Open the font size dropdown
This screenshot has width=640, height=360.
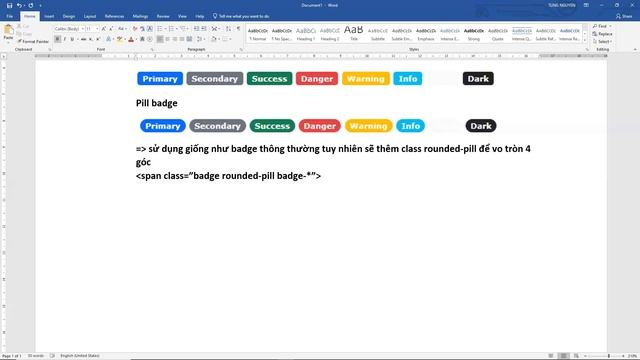[x=97, y=29]
